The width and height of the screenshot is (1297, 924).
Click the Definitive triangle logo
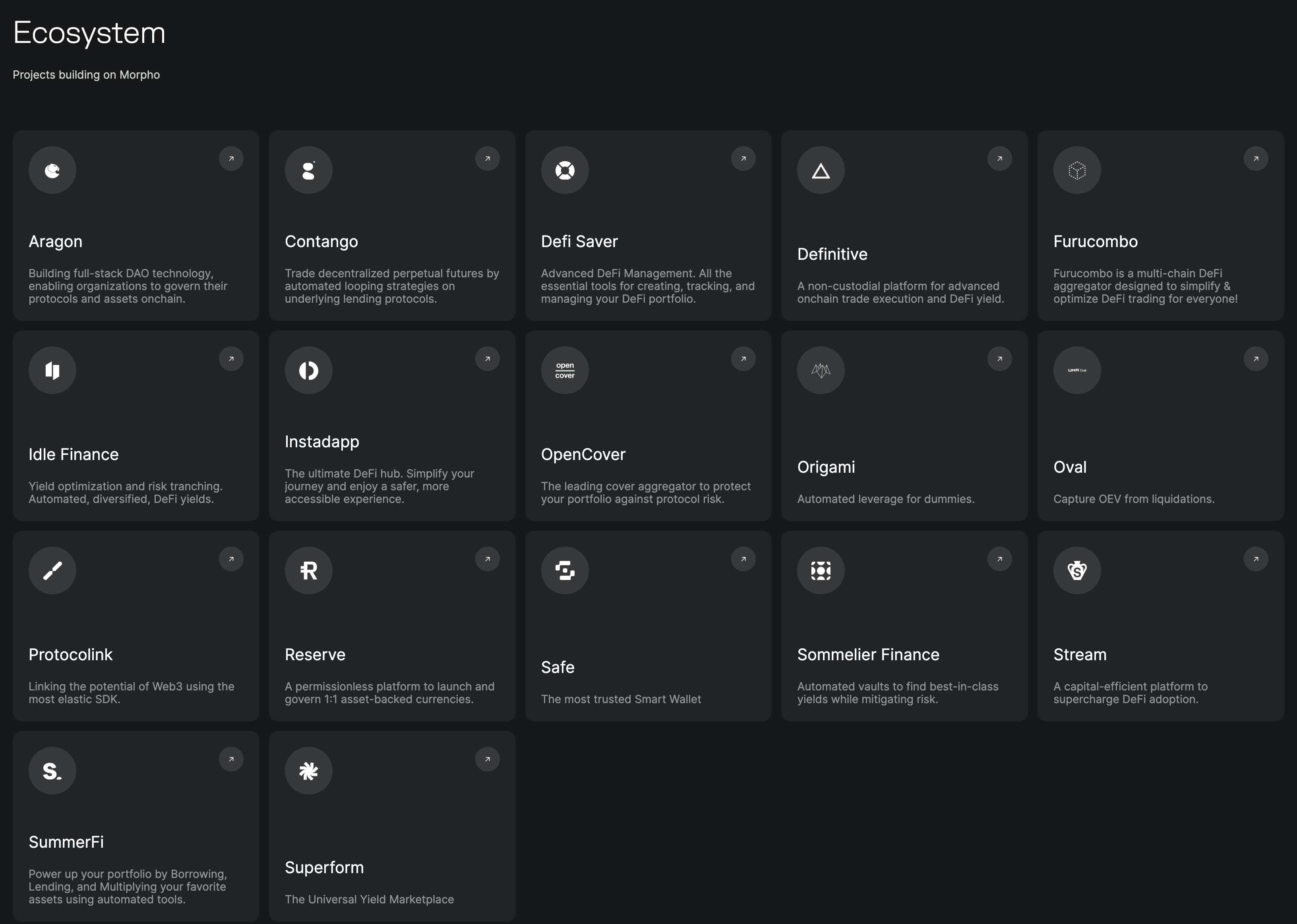[x=821, y=170]
